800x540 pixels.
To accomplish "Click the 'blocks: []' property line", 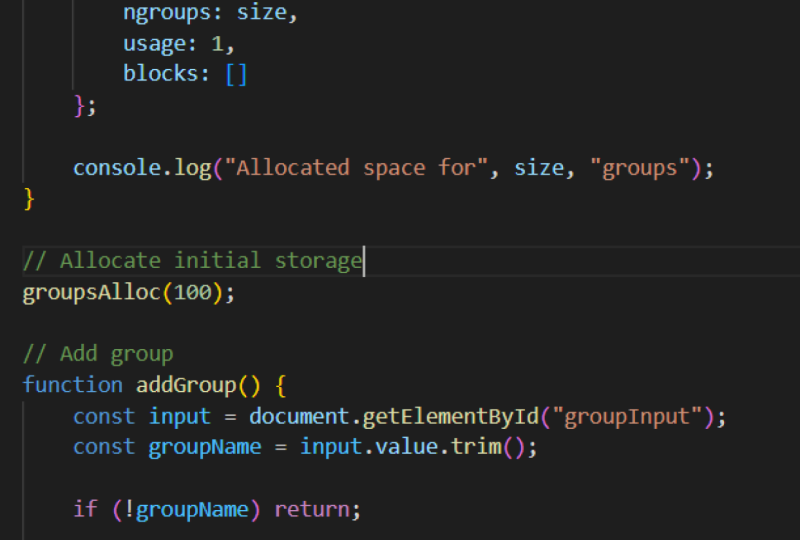I will coord(185,75).
